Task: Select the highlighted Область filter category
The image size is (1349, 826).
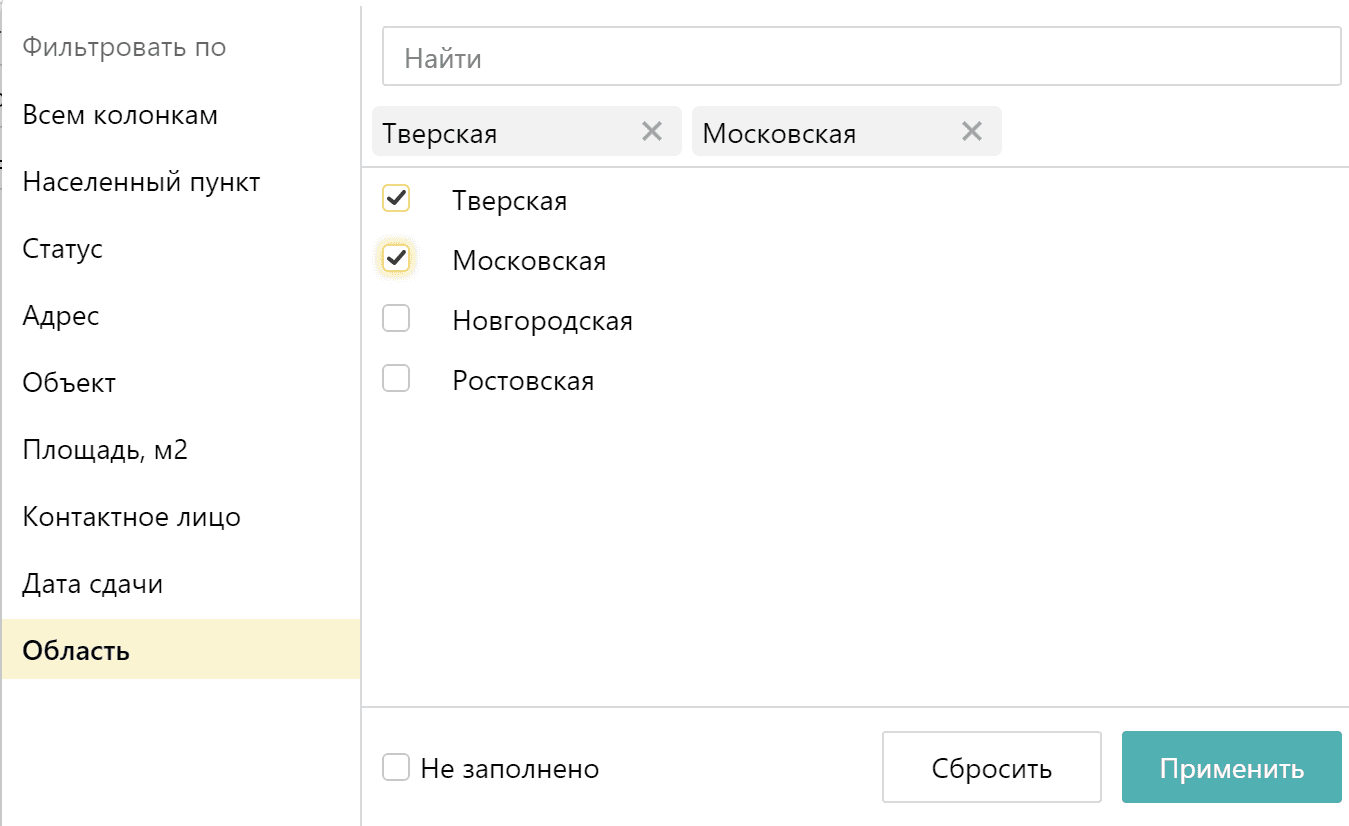Action: coord(75,651)
